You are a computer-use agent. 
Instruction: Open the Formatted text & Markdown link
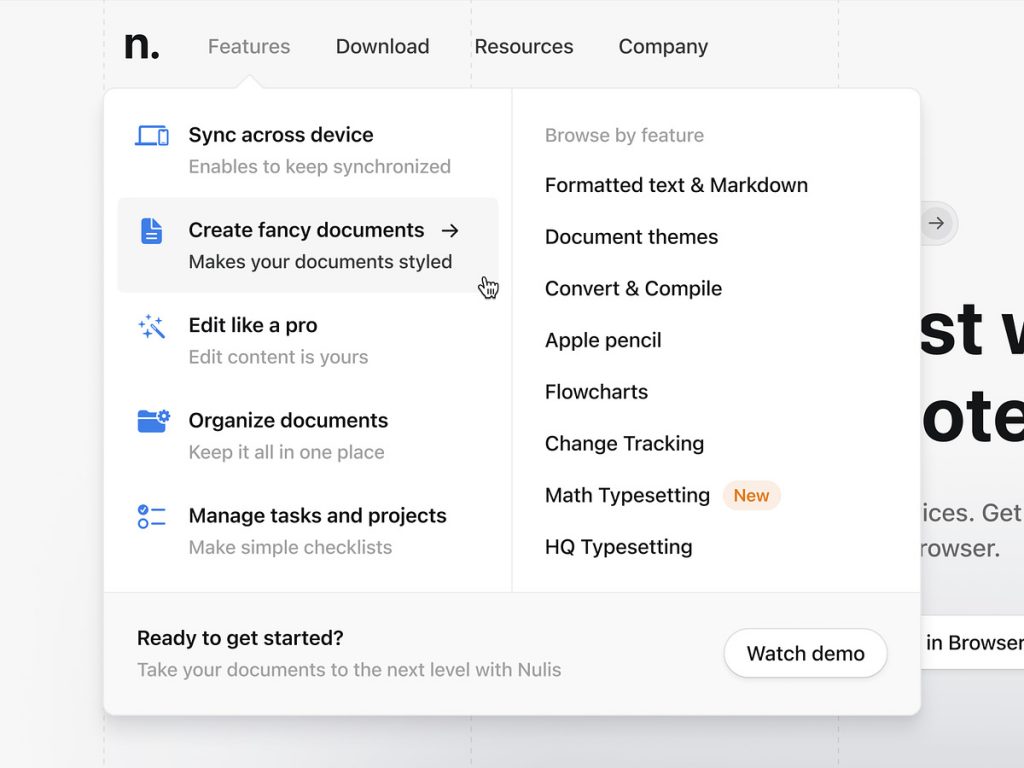(676, 185)
